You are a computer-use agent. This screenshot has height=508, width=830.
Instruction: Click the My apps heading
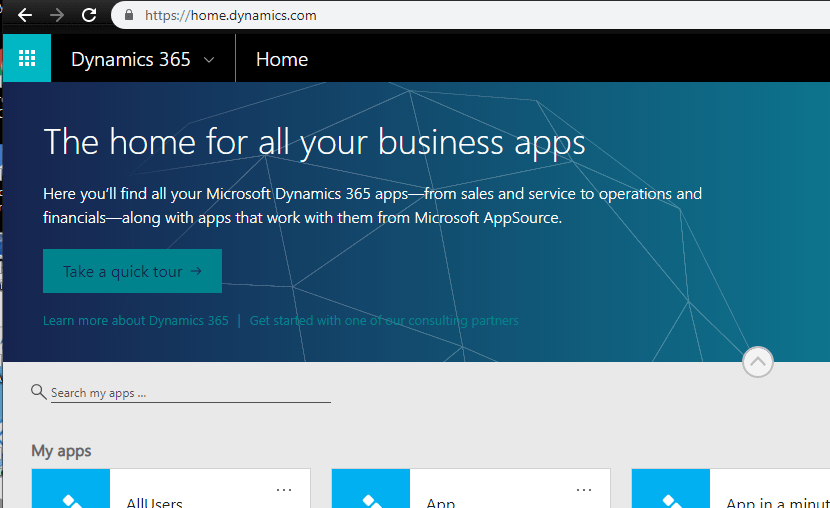tap(61, 451)
